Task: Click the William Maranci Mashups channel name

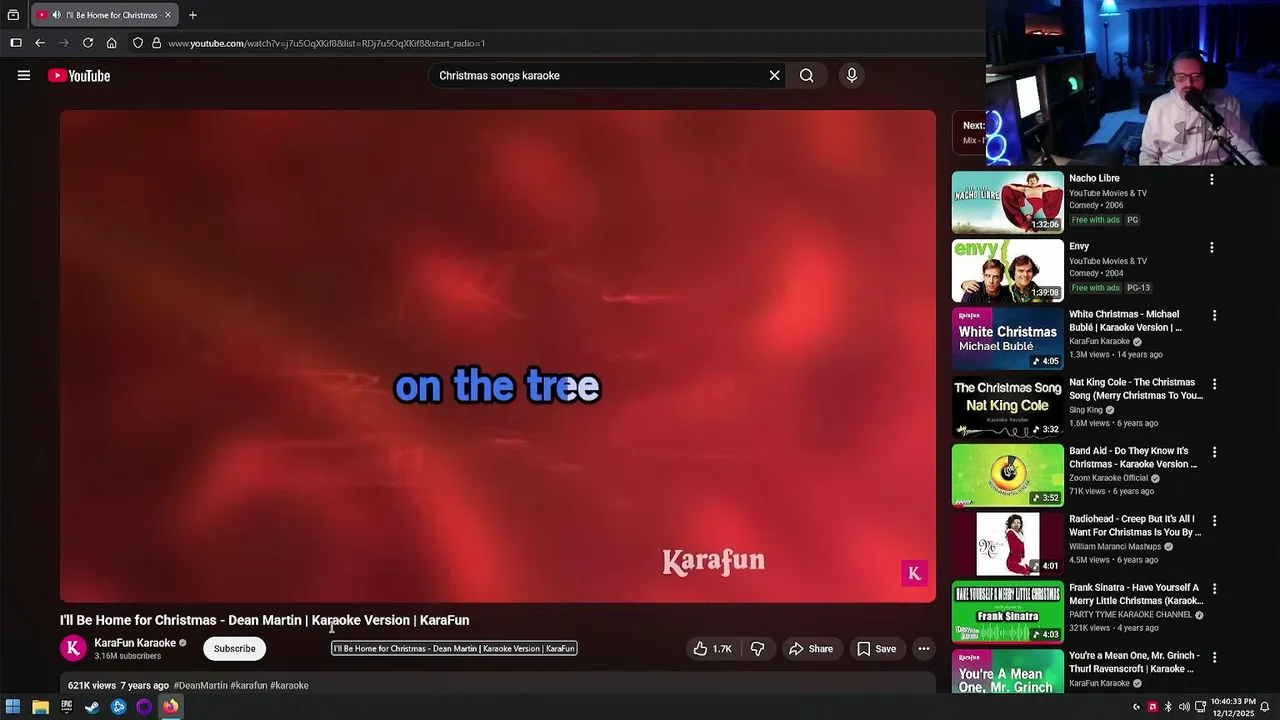Action: click(1115, 547)
